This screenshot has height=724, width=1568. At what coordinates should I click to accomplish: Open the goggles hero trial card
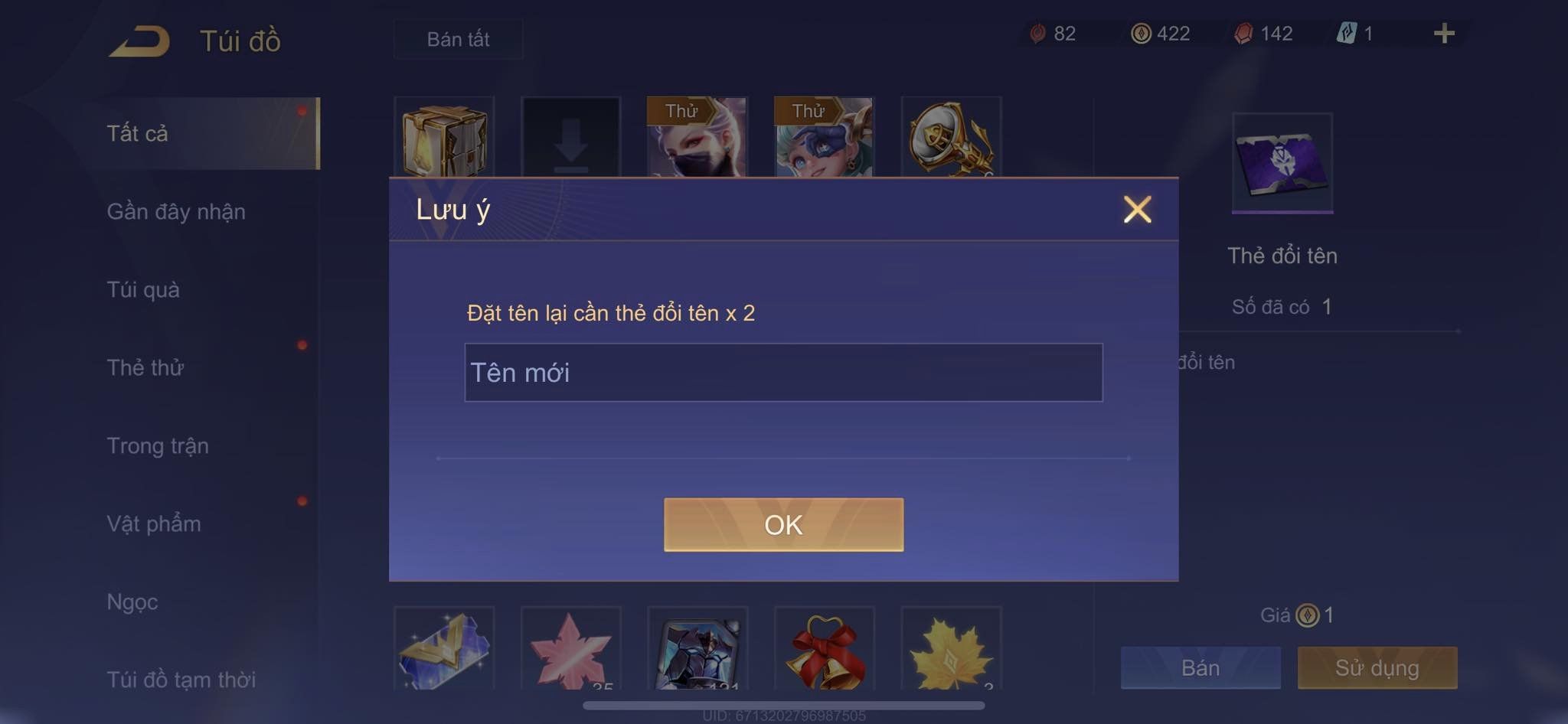point(824,138)
